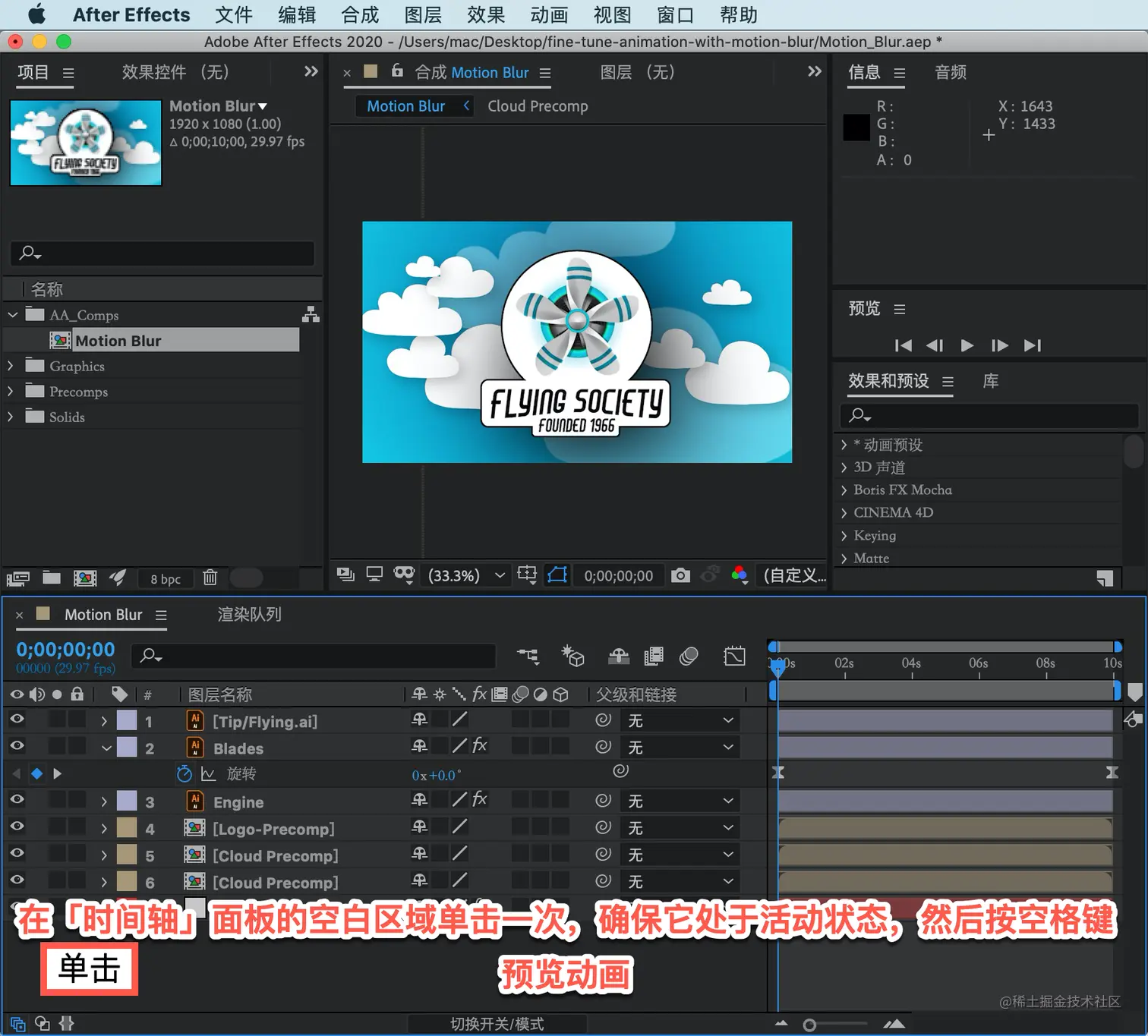Open the 8 bpc color depth setting
Screen dimensions: 1148x1036
point(166,579)
